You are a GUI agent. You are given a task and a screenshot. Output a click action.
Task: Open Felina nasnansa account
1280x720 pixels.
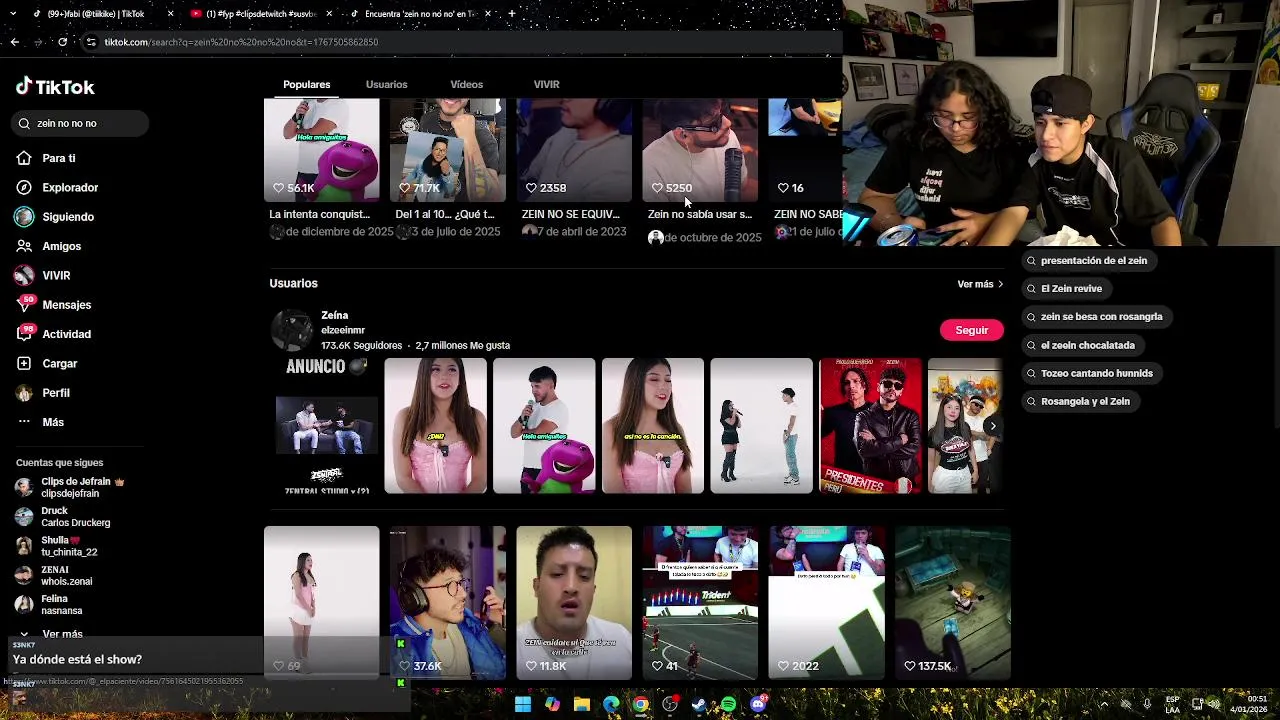tap(49, 604)
